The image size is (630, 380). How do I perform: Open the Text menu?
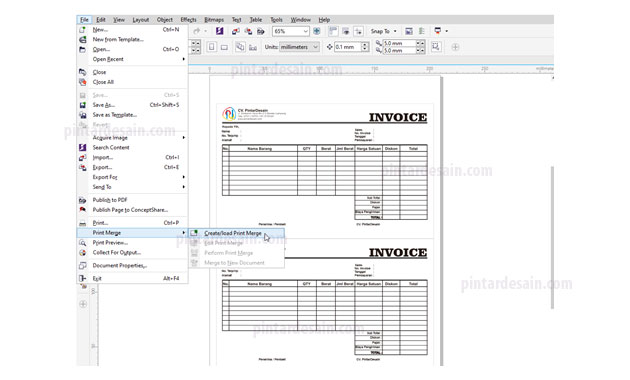coord(236,20)
